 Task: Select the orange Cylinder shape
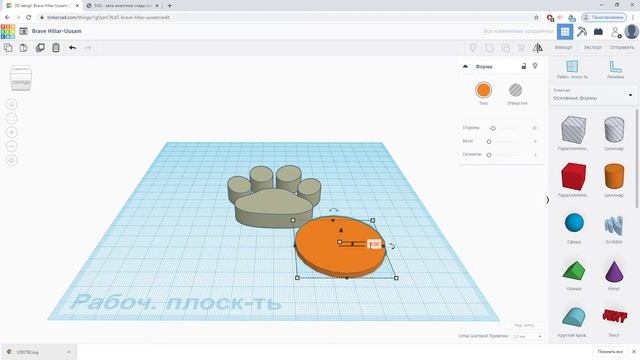[614, 176]
